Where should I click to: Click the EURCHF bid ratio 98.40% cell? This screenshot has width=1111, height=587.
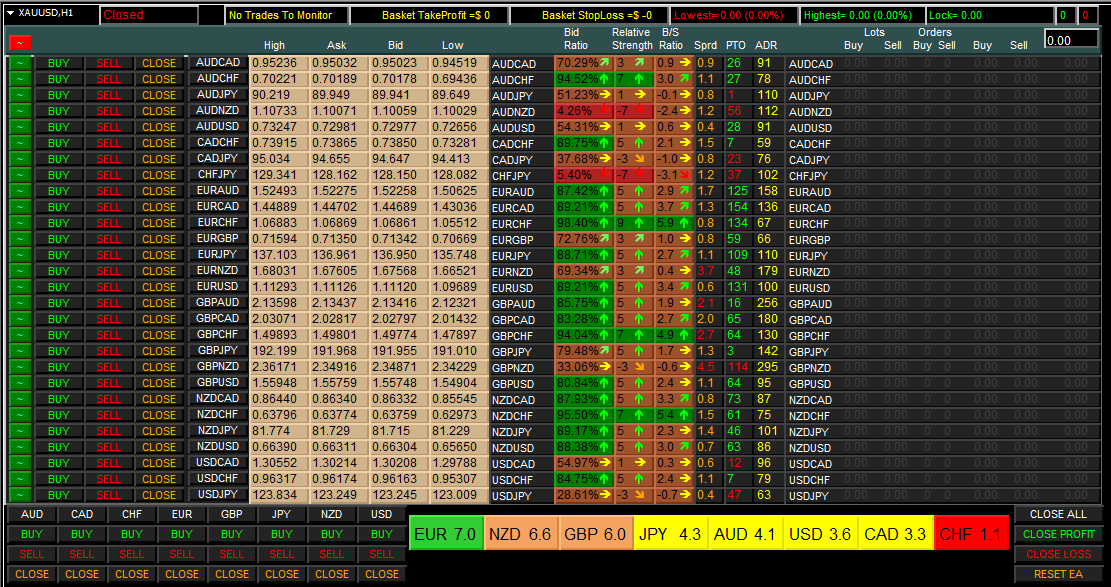pyautogui.click(x=584, y=223)
